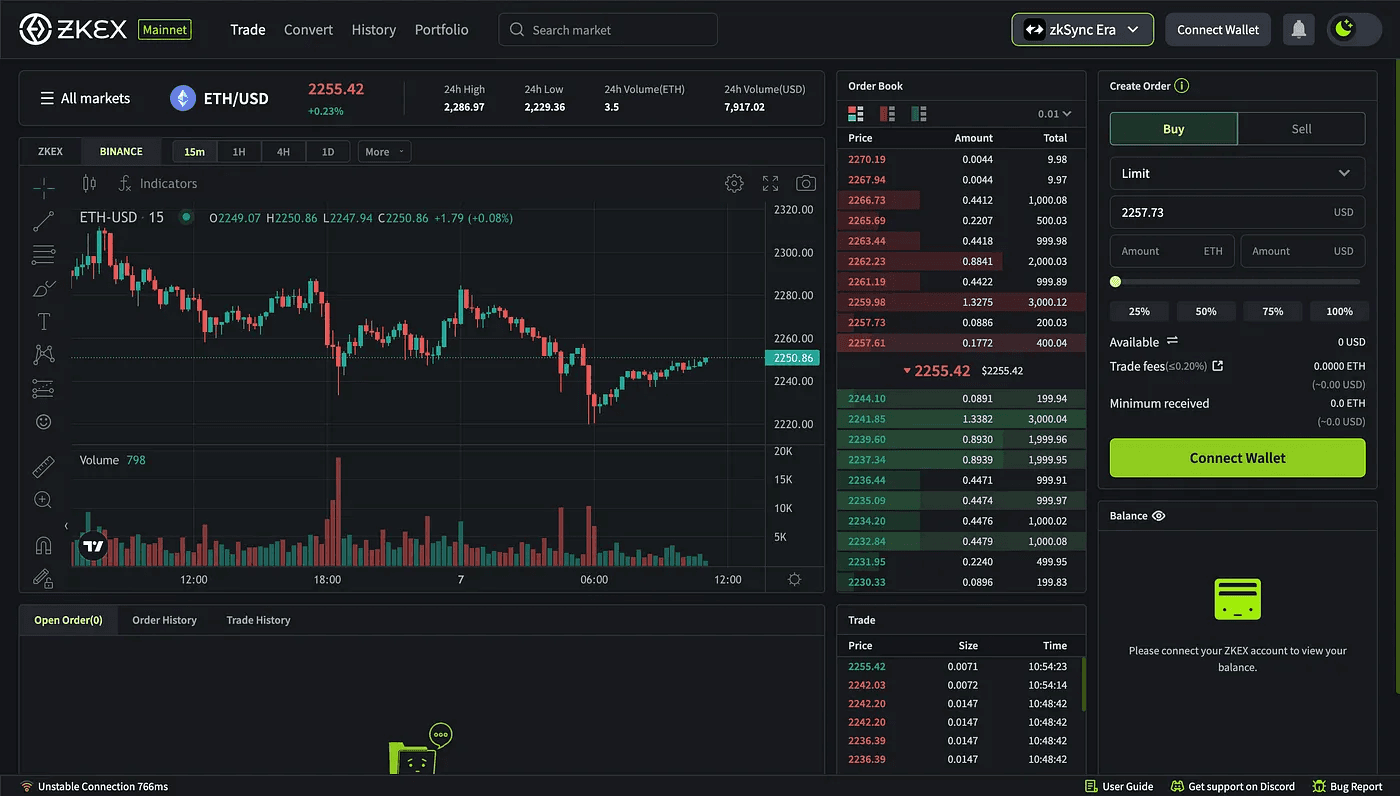This screenshot has height=796, width=1400.
Task: Click the Available swap arrows icon
Action: pos(1172,341)
